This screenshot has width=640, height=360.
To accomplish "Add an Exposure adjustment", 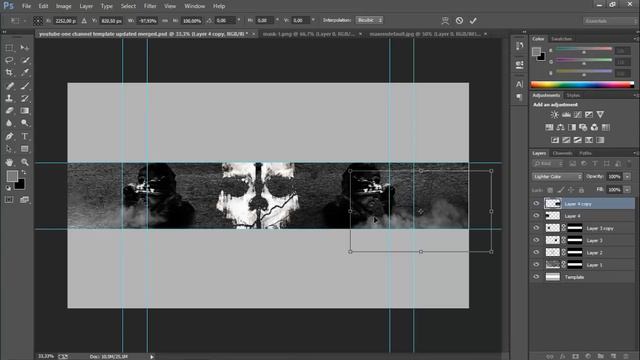I will coord(589,115).
